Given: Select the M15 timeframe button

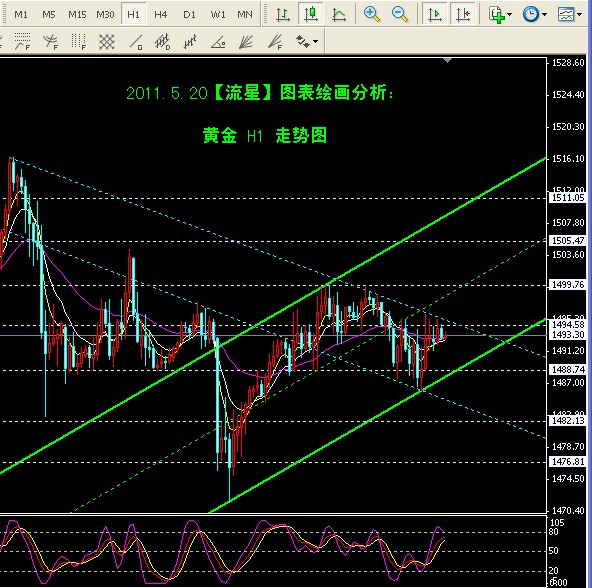Looking at the screenshot, I should (x=77, y=14).
